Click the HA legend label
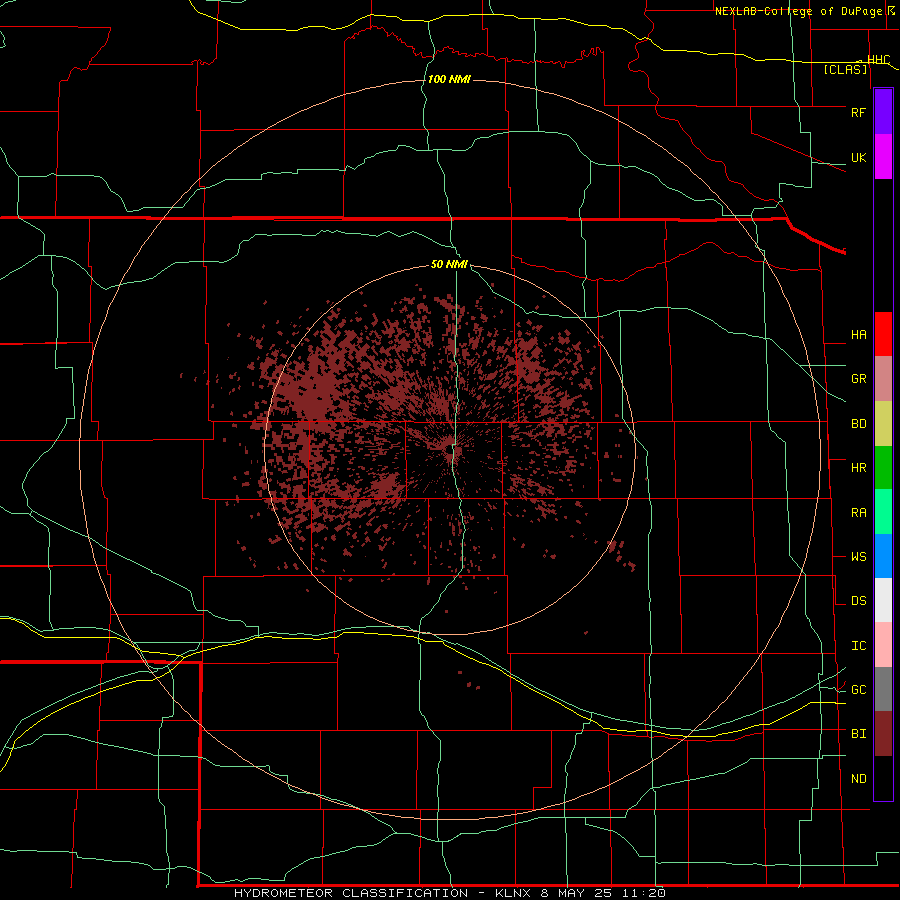Screen dimensions: 900x900 click(859, 335)
